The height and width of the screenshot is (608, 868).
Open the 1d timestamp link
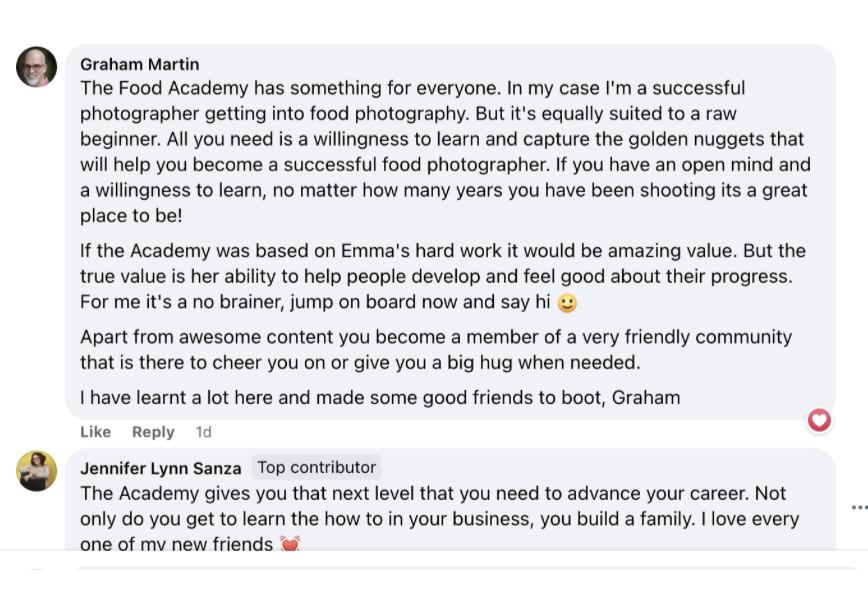(203, 432)
